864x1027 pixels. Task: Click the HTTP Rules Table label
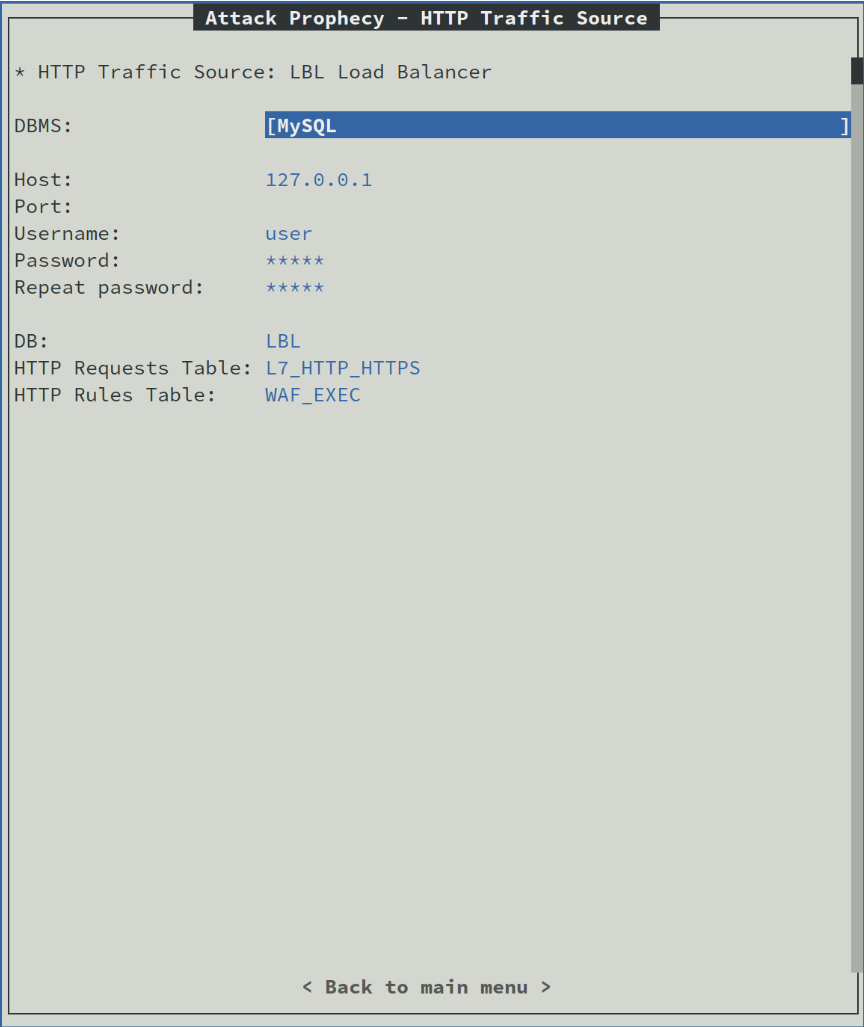point(115,395)
